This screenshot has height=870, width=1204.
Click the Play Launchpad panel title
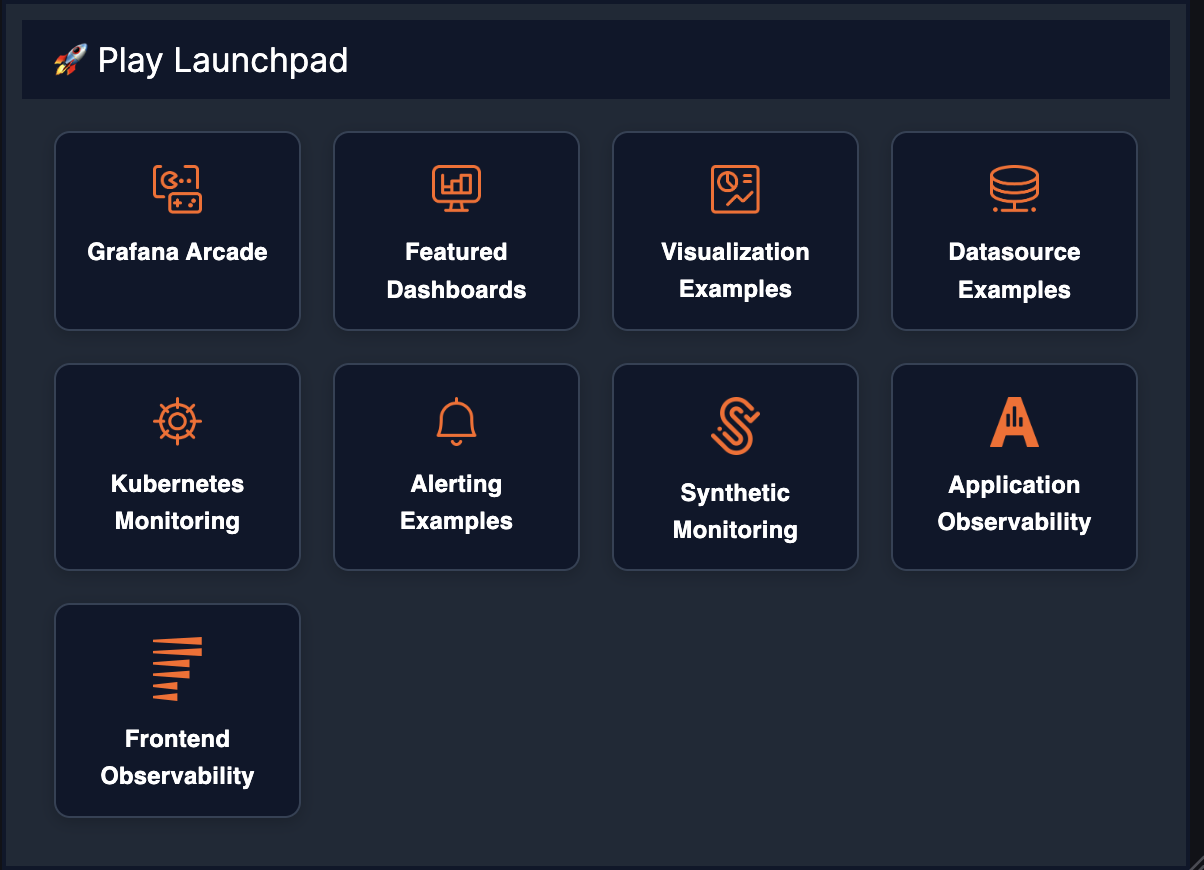223,60
